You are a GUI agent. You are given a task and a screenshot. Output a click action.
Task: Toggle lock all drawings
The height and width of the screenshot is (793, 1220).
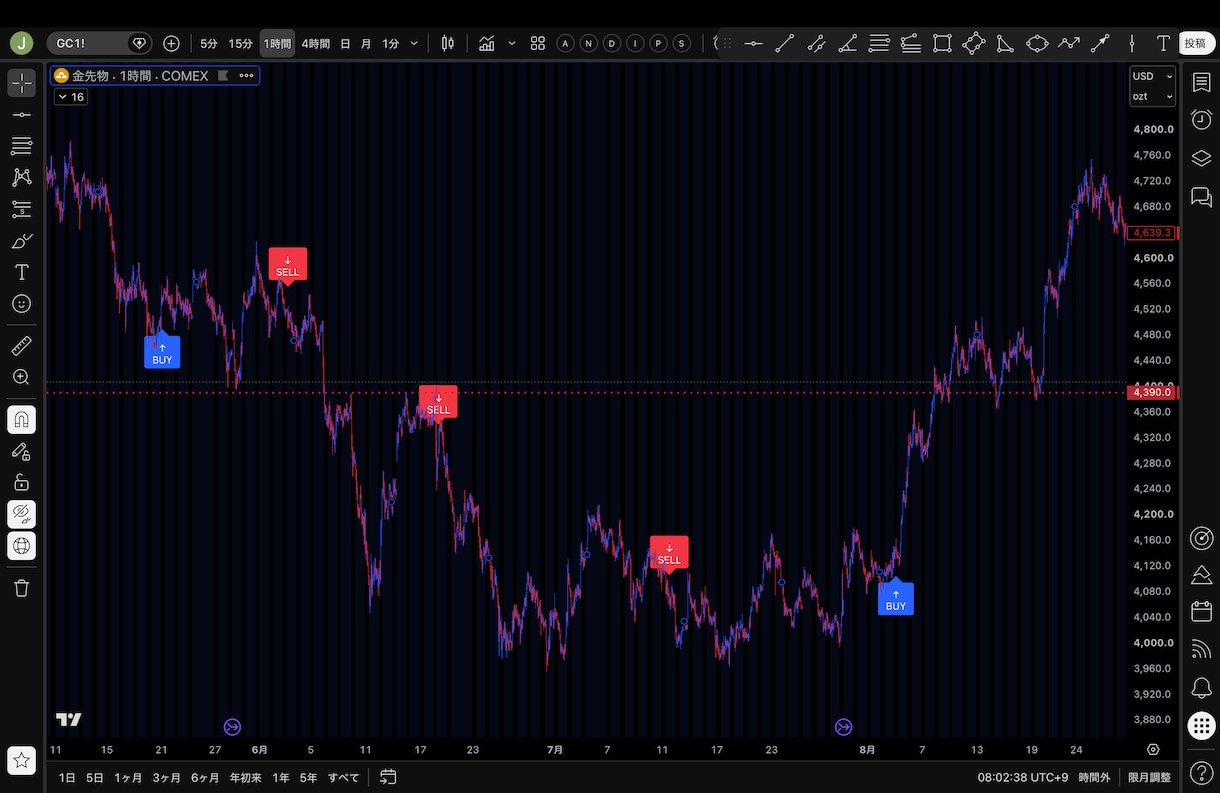click(x=21, y=482)
